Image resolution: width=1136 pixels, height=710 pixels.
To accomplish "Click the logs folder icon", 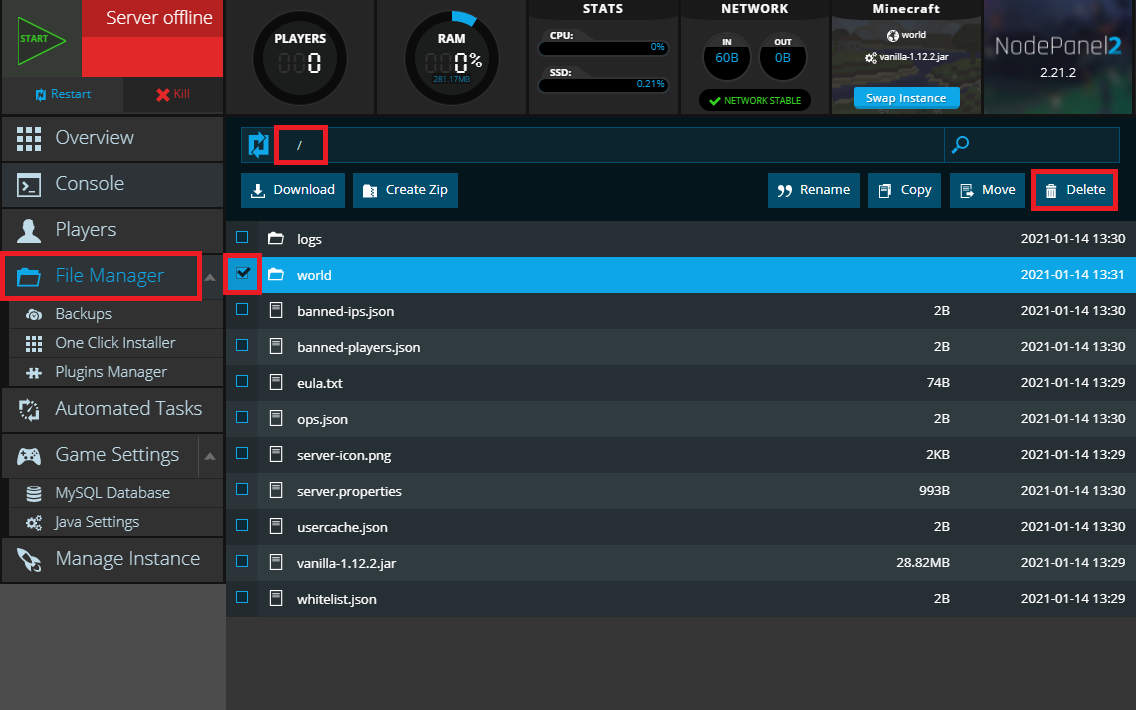I will click(x=275, y=238).
